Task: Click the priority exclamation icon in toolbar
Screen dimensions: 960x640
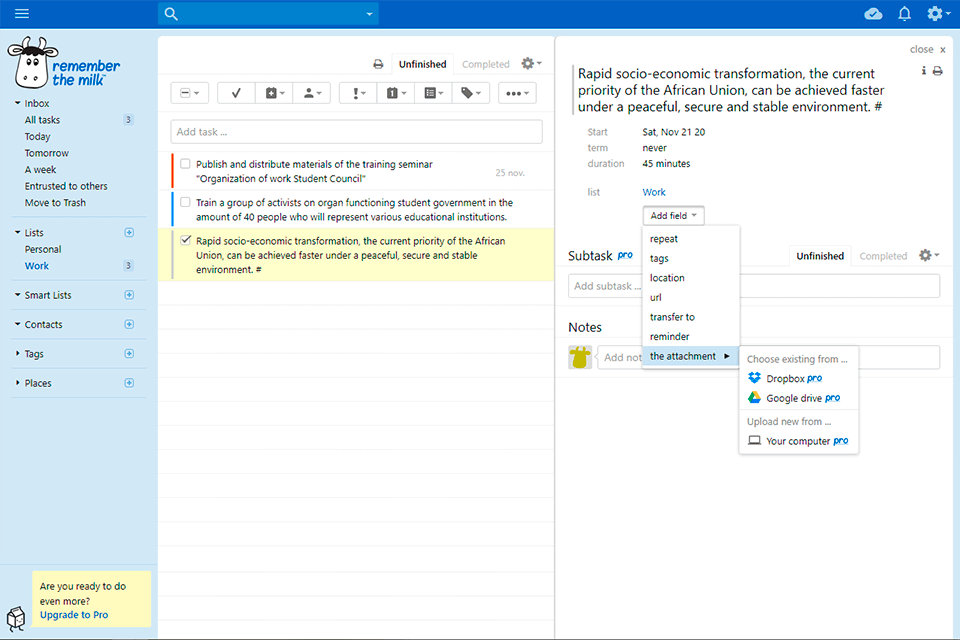Action: point(357,93)
